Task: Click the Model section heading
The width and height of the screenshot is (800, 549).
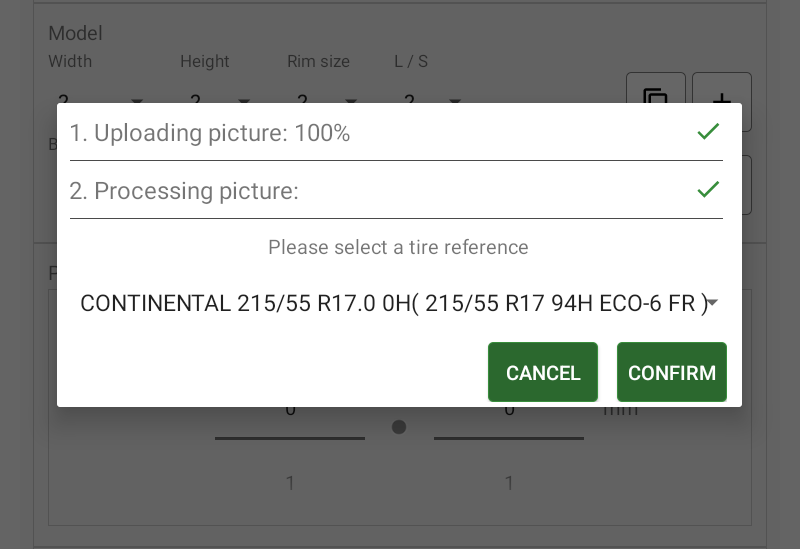Action: tap(76, 34)
